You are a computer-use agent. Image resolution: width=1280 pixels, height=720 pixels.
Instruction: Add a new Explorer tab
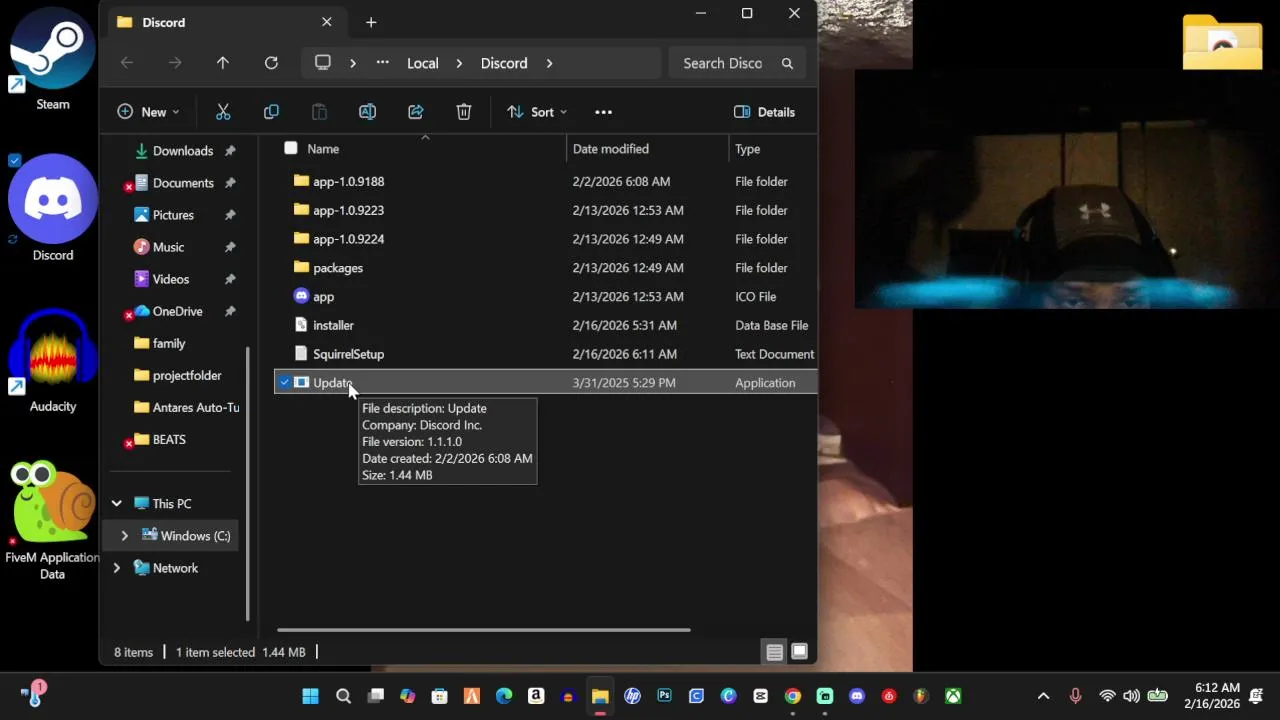371,22
